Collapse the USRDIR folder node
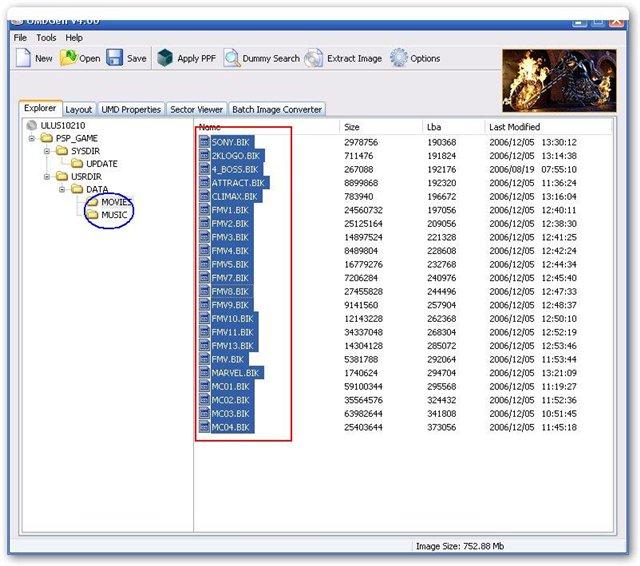 point(47,176)
